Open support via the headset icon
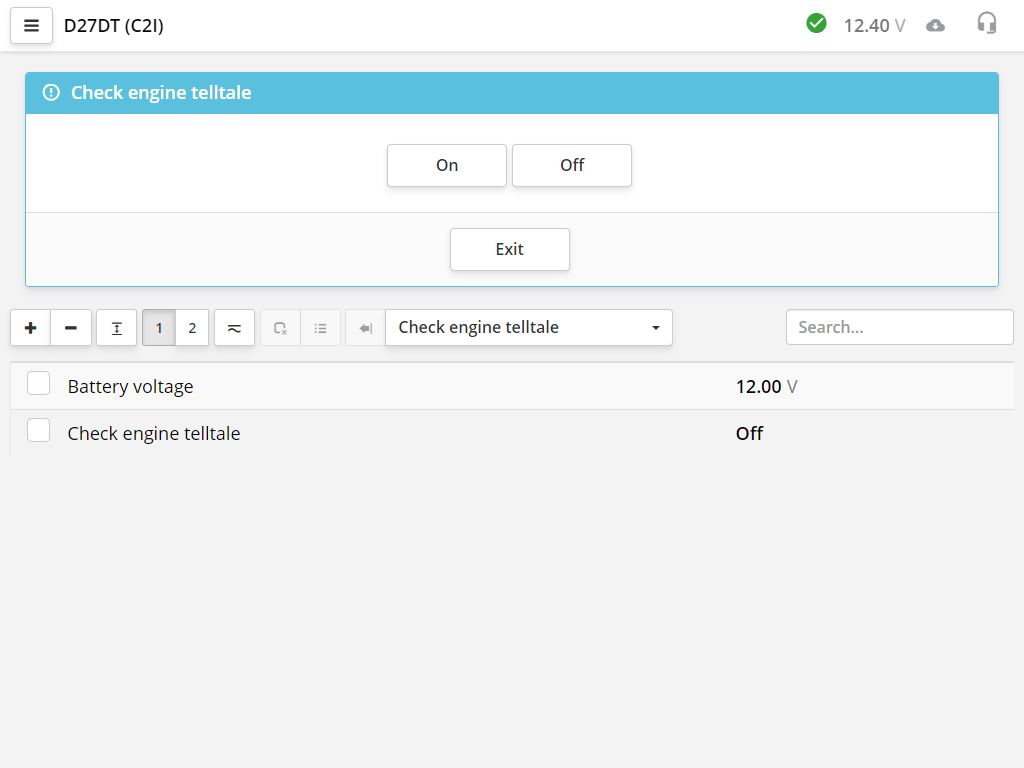Screen dimensions: 1024x768 pos(987,24)
